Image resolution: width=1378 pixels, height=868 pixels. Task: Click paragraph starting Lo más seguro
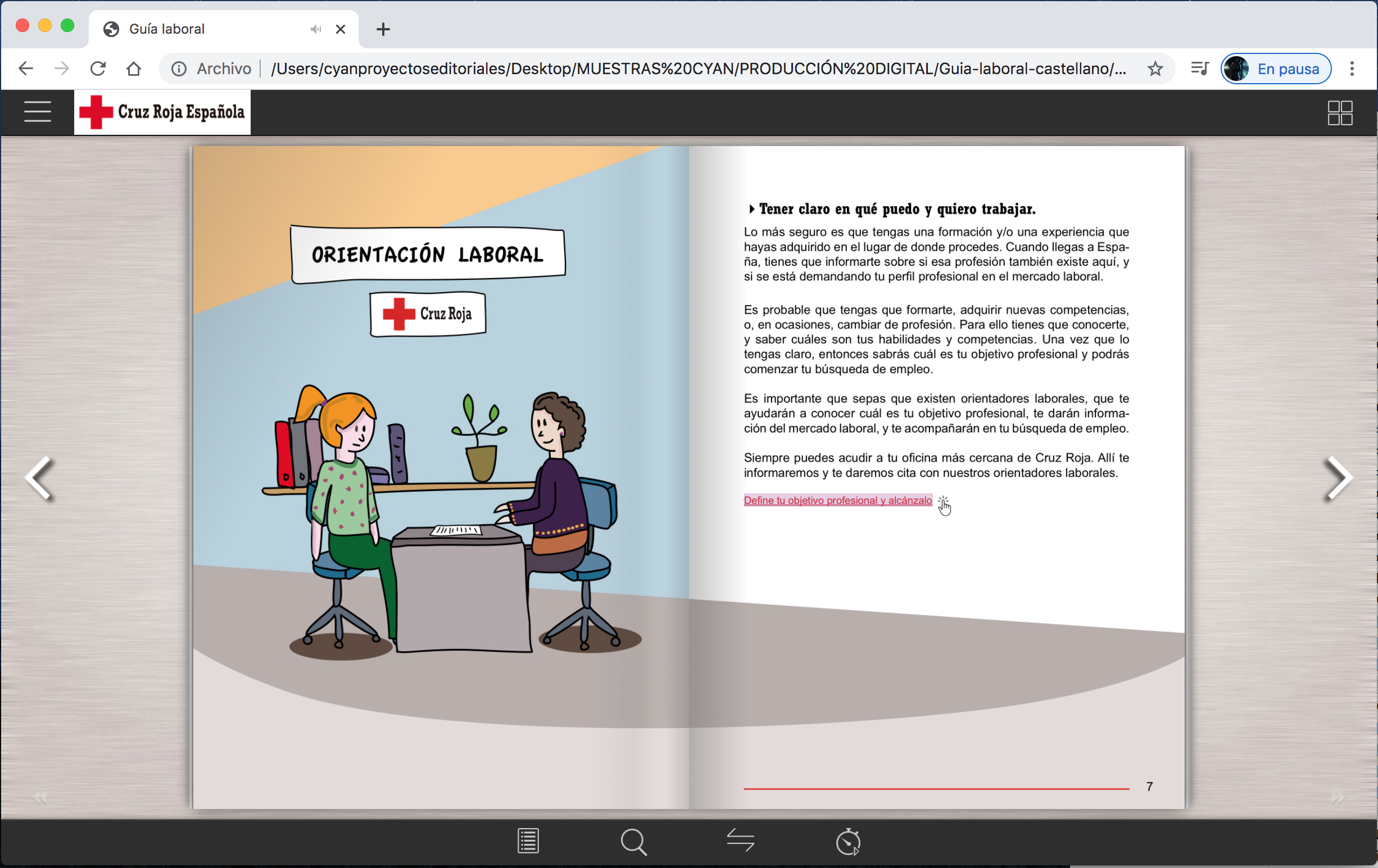click(936, 254)
